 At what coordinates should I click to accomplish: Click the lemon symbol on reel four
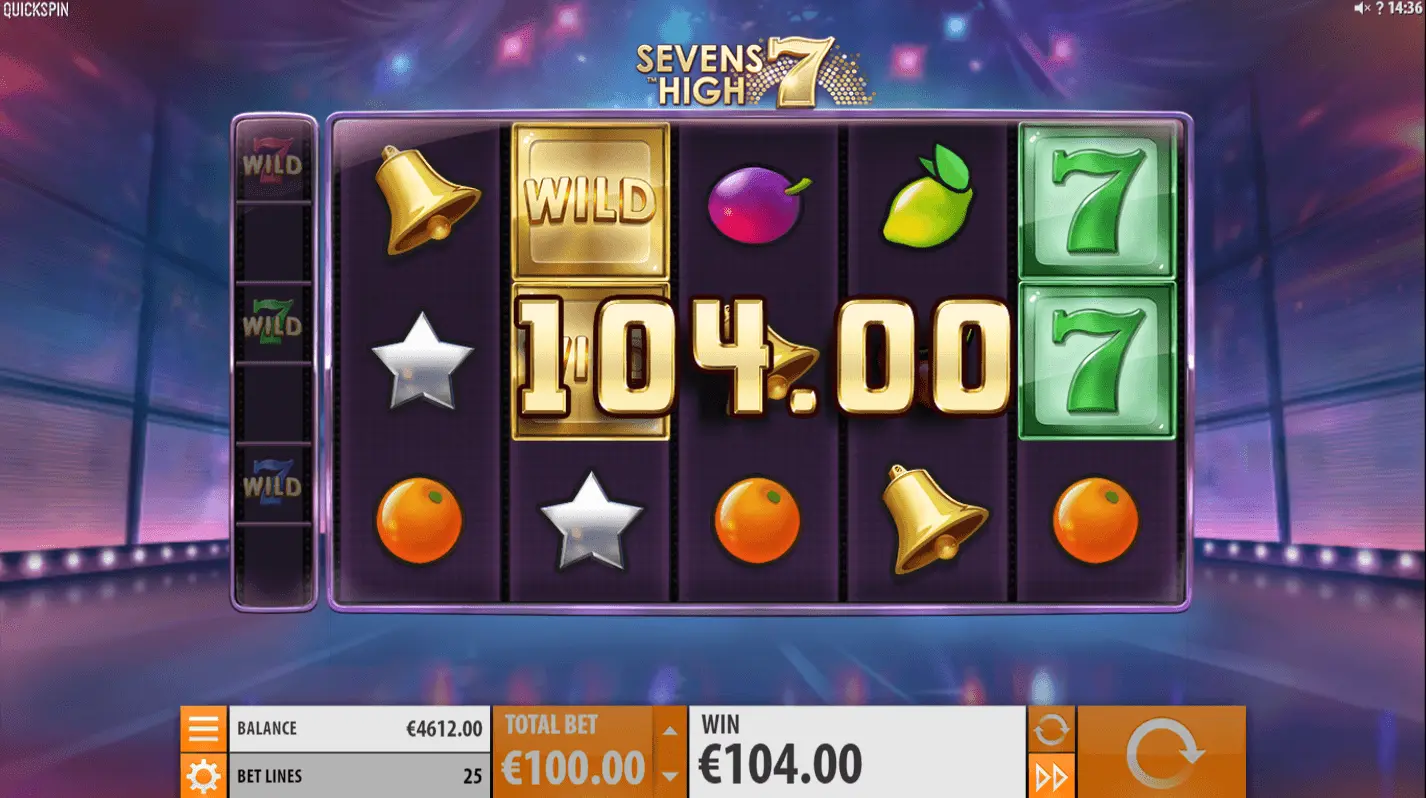tap(927, 198)
